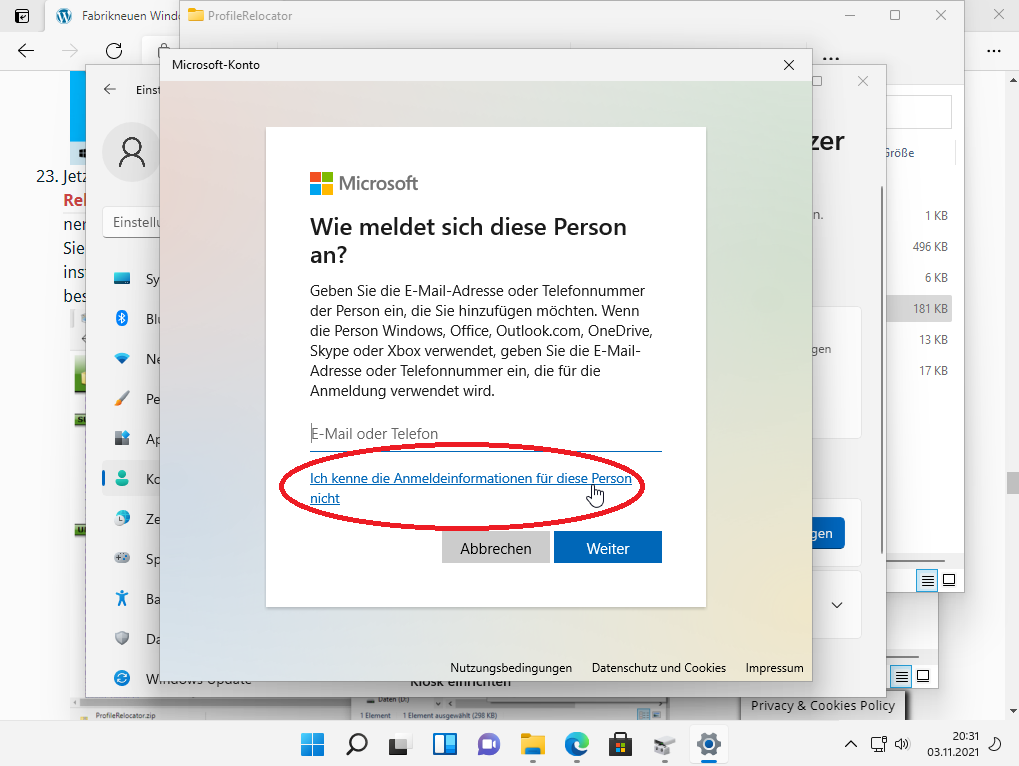Open File Explorer from the taskbar

click(x=532, y=745)
